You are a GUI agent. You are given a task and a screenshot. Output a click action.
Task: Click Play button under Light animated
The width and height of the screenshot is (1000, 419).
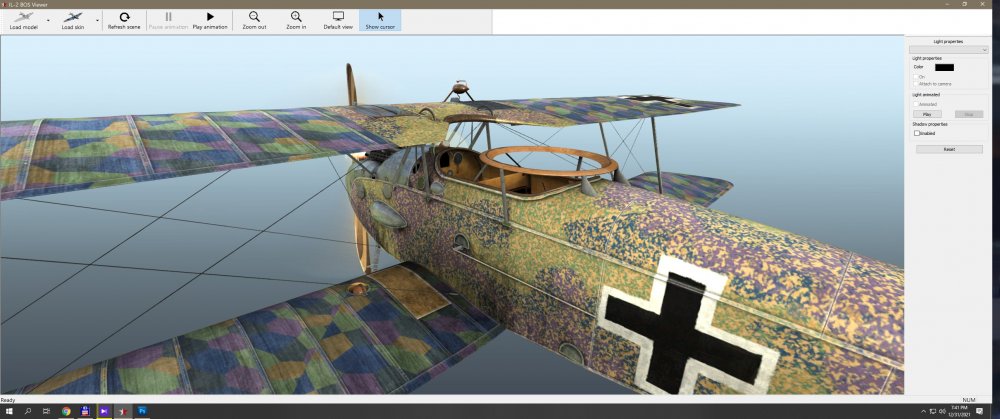(x=927, y=114)
